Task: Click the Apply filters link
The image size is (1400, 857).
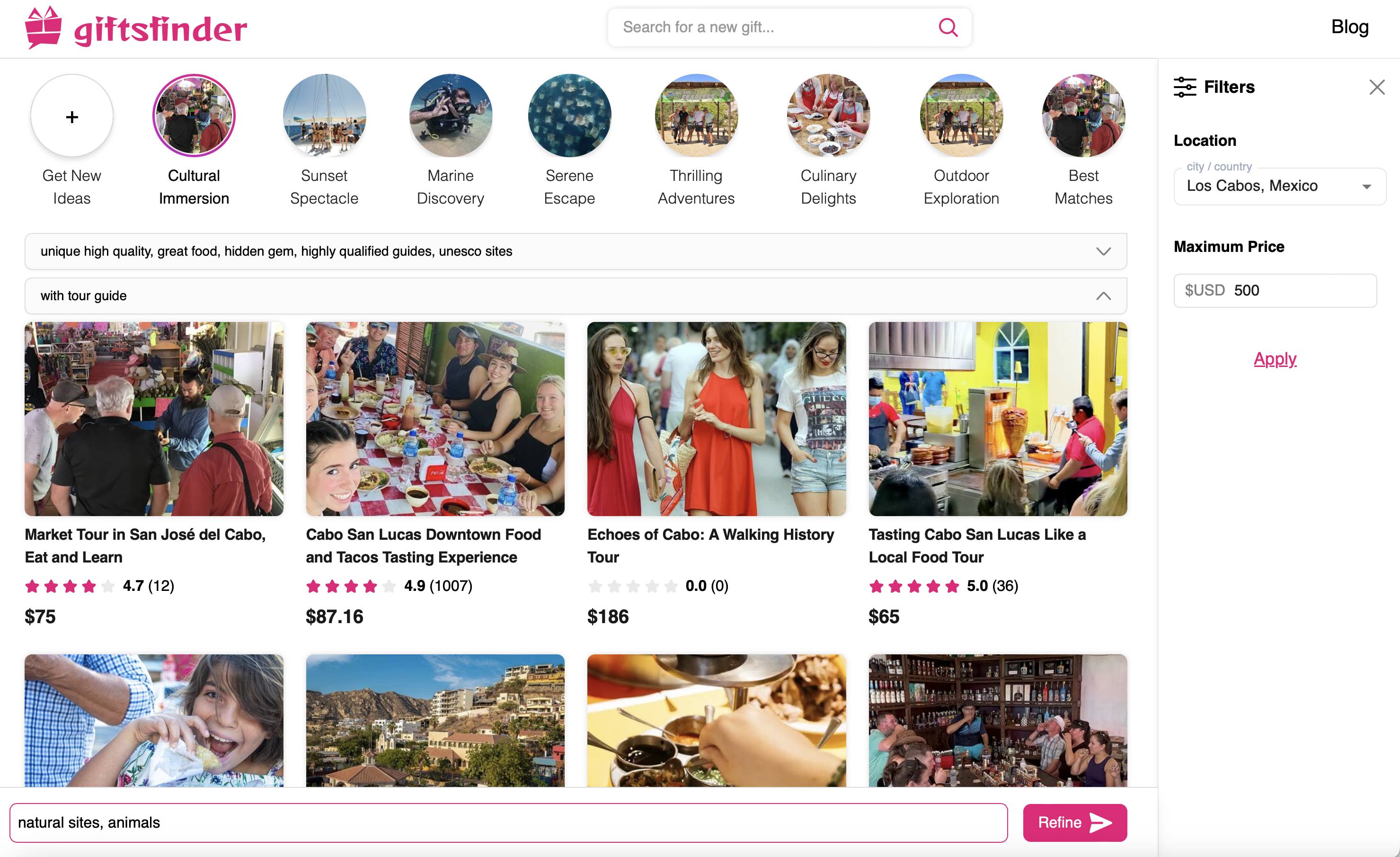Action: (x=1275, y=358)
